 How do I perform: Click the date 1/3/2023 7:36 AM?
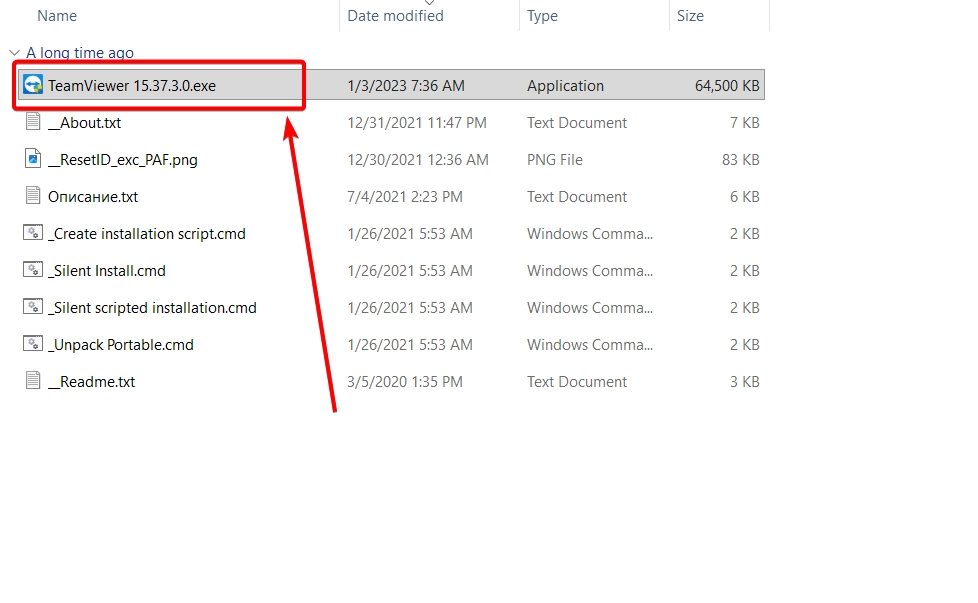(406, 85)
